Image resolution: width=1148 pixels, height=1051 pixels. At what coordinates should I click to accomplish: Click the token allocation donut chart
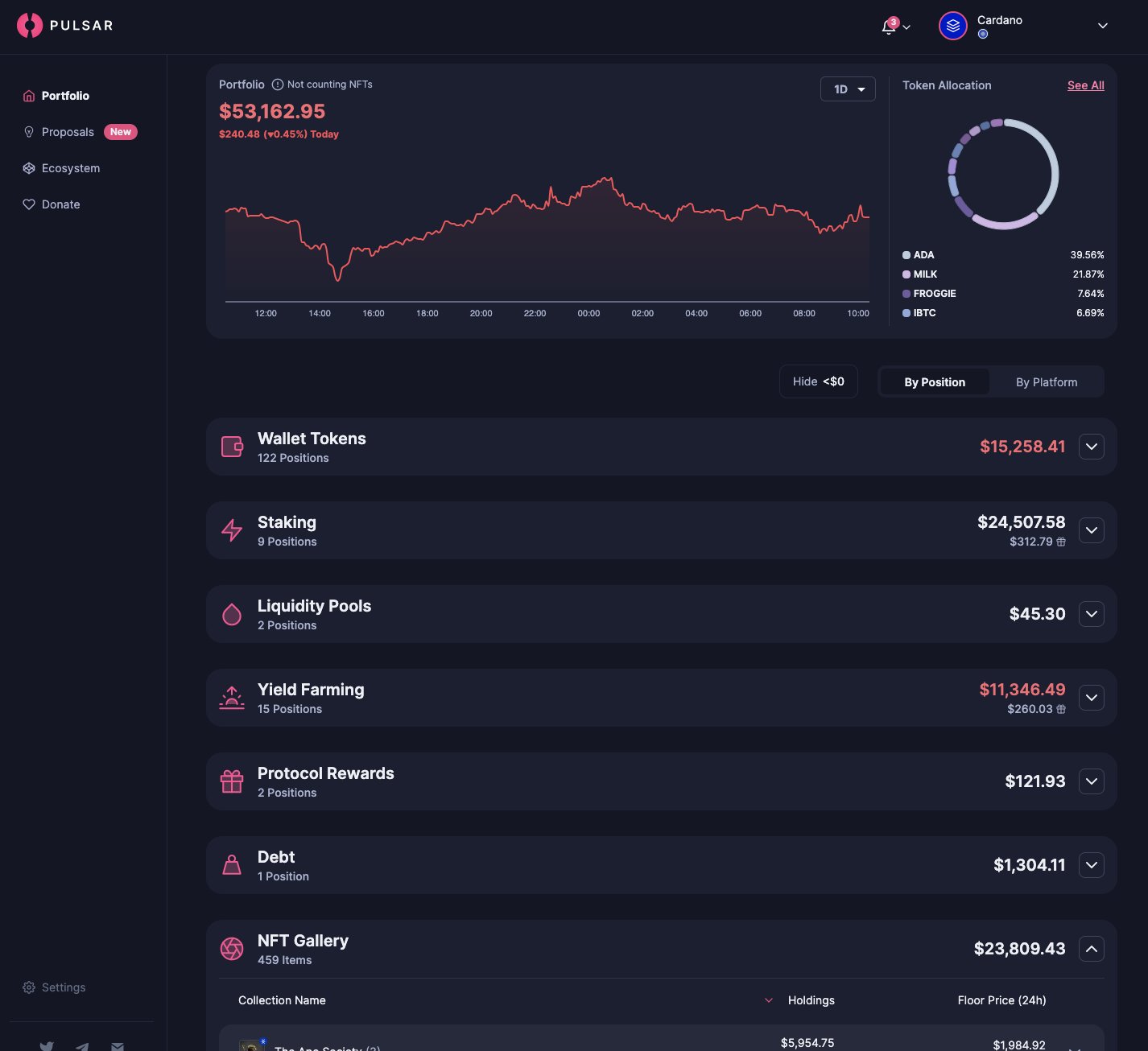click(x=1003, y=175)
